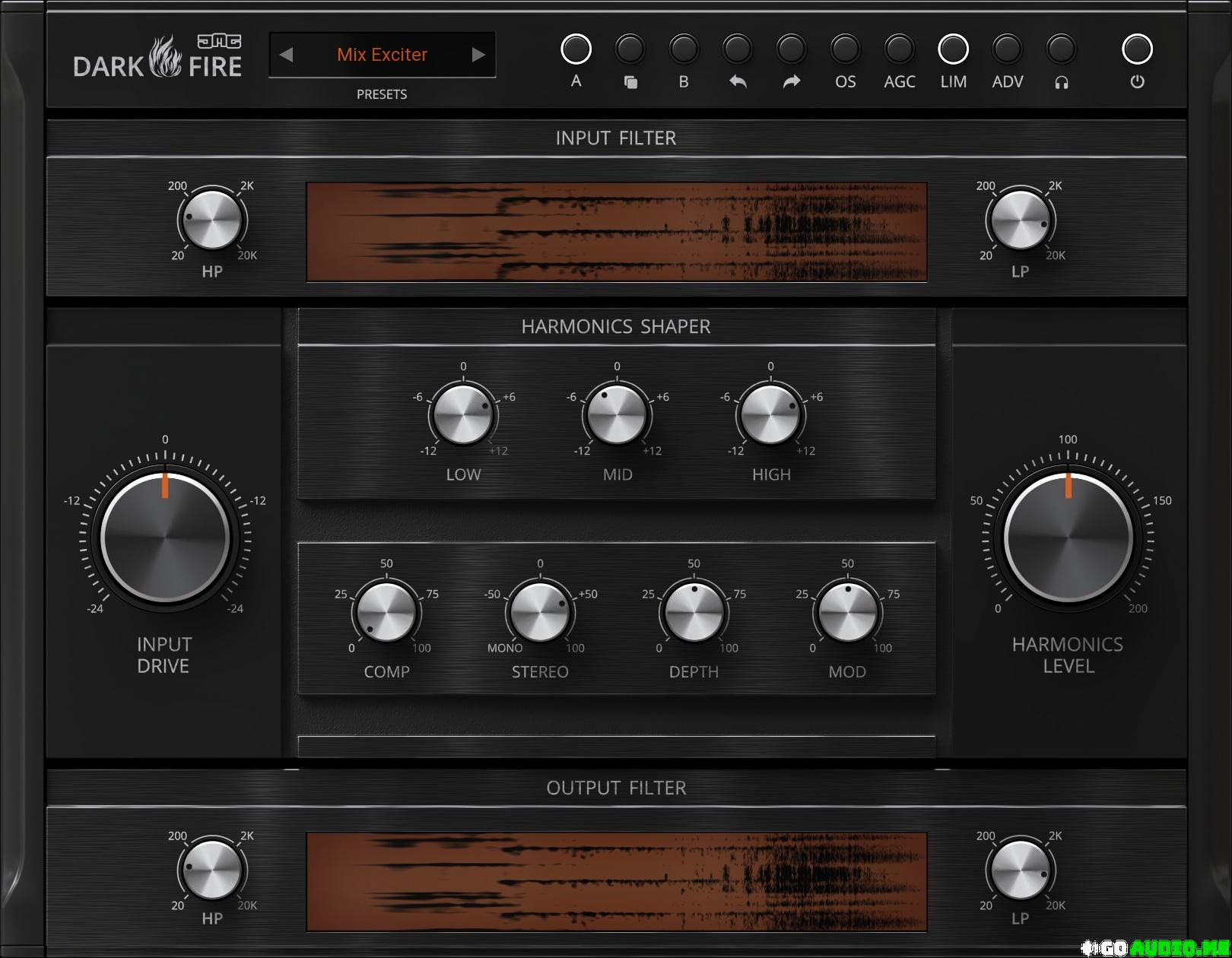Viewport: 1232px width, 958px height.
Task: Click the Harmonics Level knob
Action: point(1068,537)
